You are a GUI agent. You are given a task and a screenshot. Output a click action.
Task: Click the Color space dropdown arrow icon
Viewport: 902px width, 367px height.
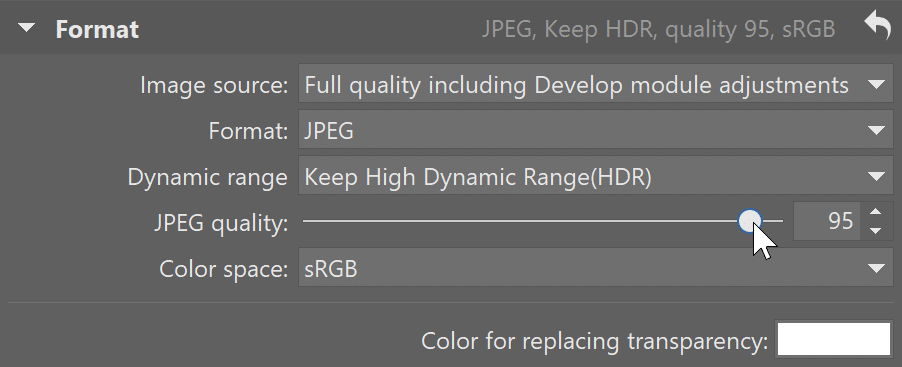click(876, 269)
